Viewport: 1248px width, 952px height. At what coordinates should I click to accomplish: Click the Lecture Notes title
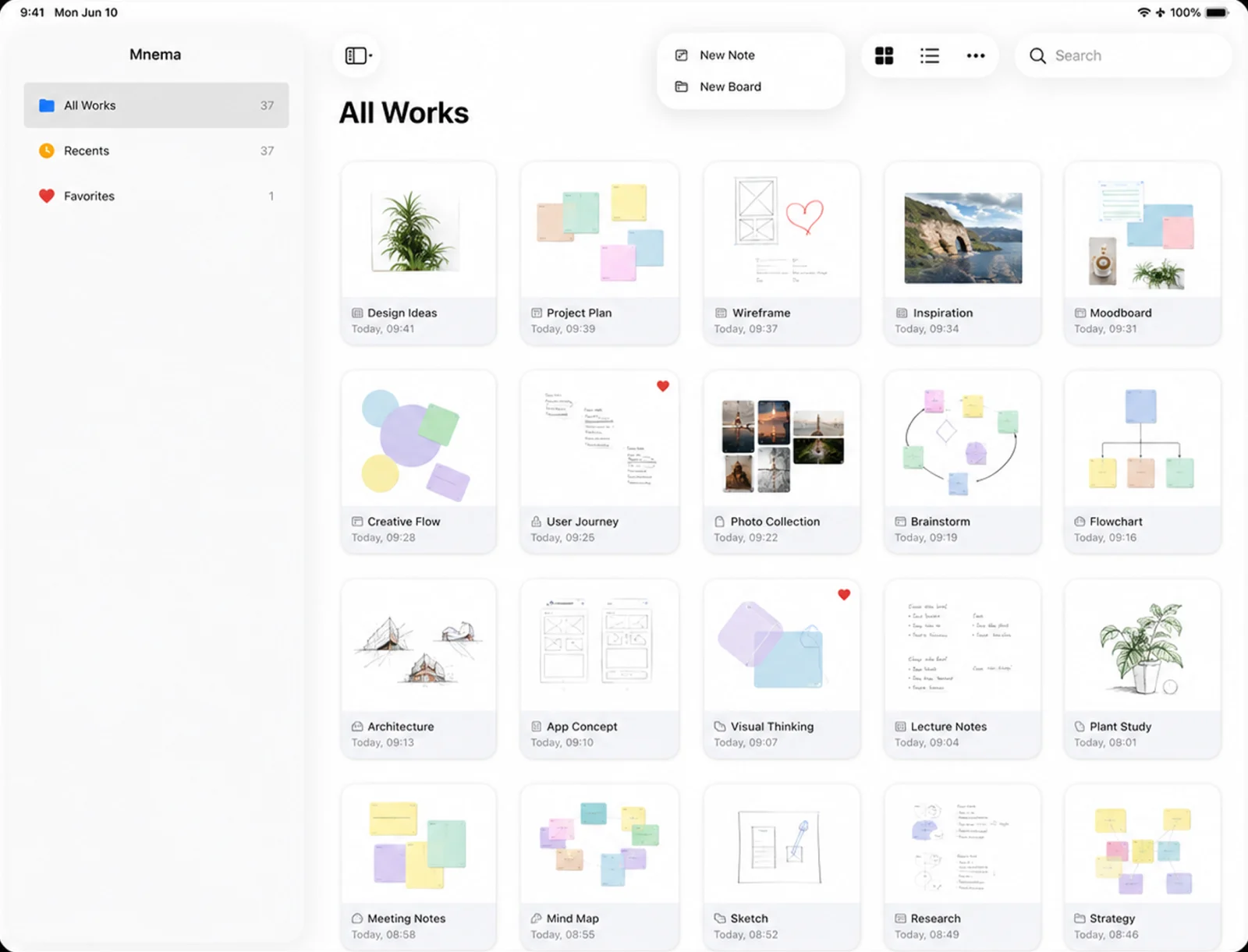click(x=948, y=727)
